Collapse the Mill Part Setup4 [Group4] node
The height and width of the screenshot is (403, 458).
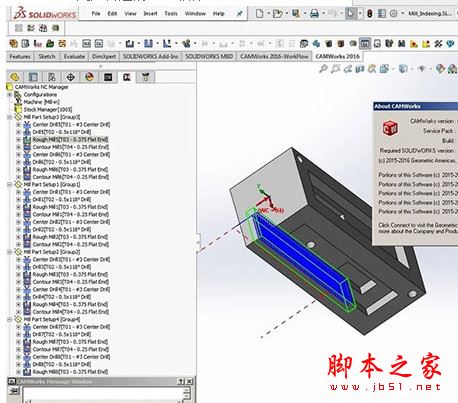[10, 319]
